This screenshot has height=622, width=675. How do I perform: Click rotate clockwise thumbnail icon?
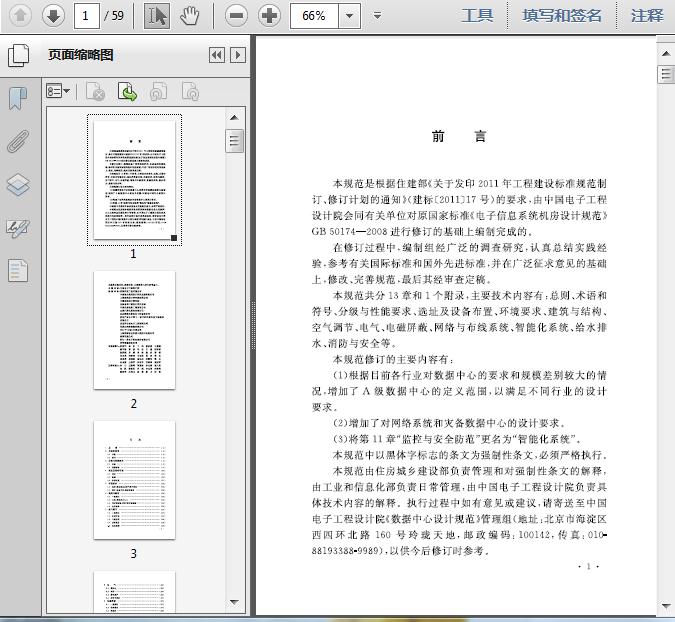coord(190,92)
